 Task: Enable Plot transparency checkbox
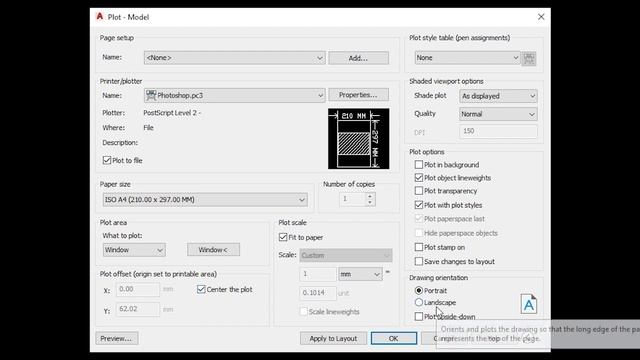pos(419,191)
